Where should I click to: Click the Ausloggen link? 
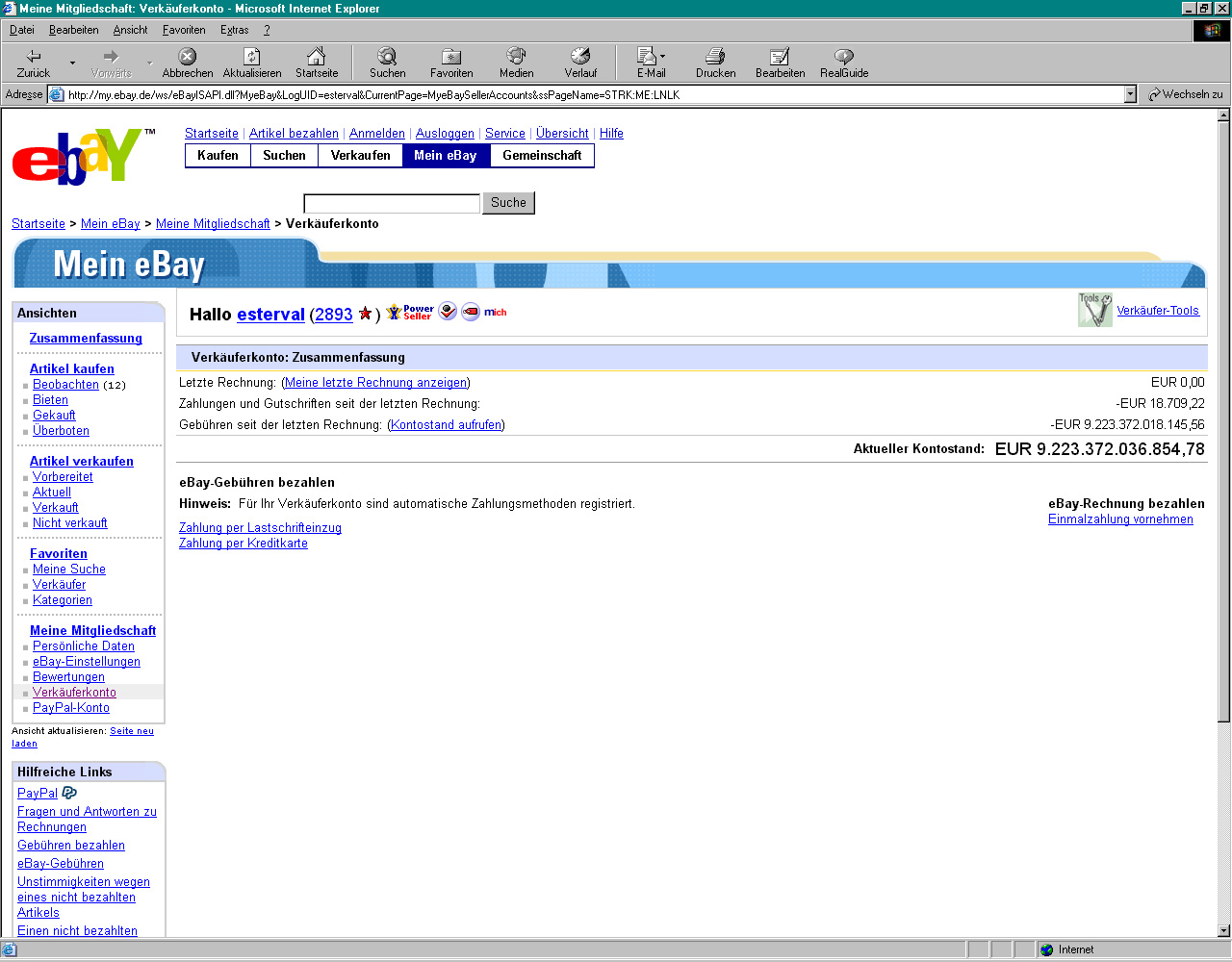[x=445, y=134]
